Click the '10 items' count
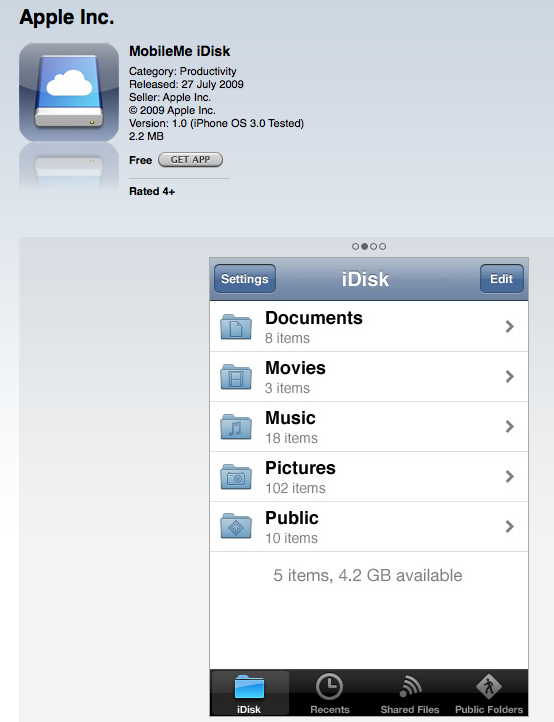The image size is (554, 722). [292, 538]
